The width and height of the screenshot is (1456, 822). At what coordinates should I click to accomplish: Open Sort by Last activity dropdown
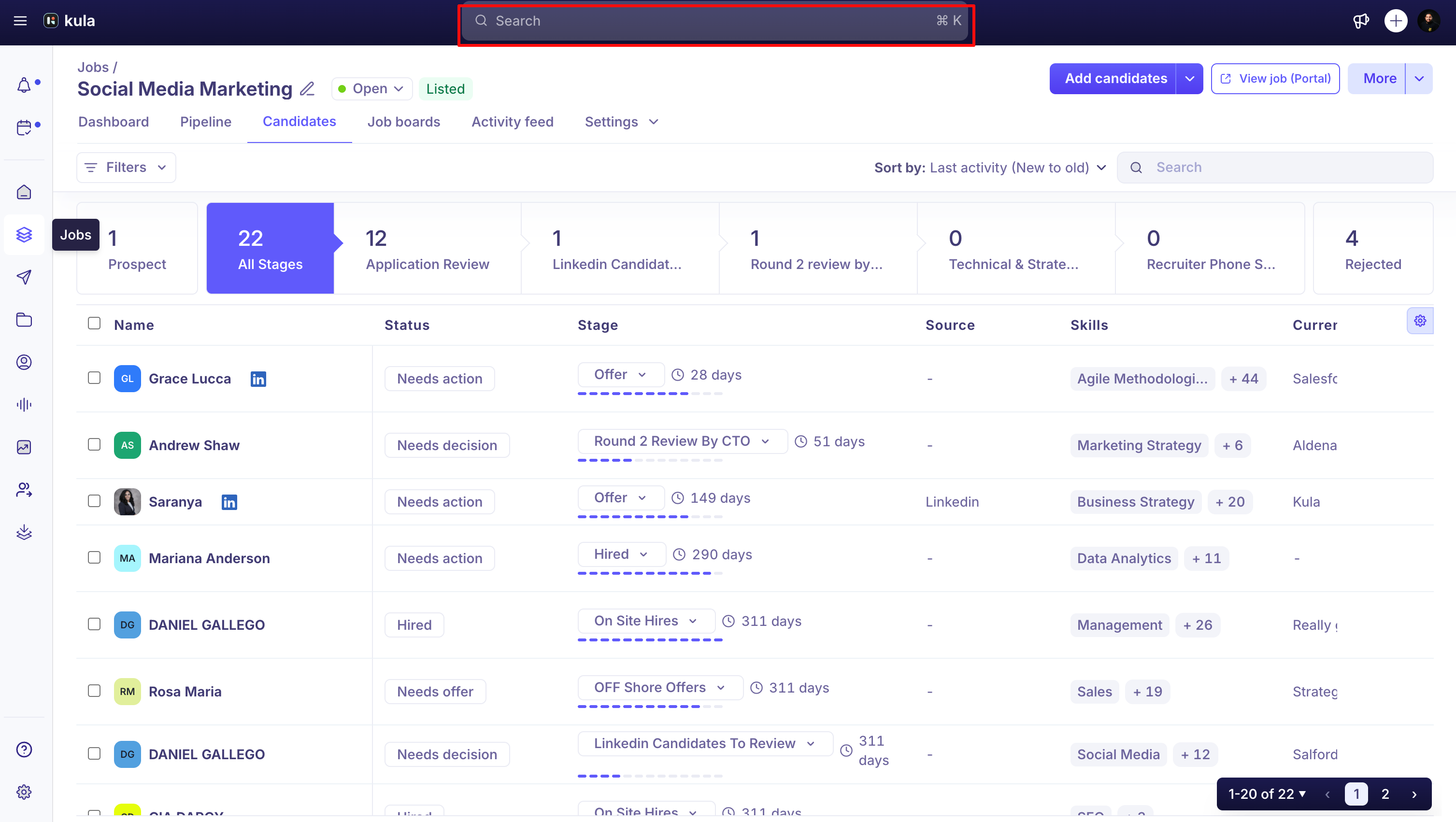[990, 168]
